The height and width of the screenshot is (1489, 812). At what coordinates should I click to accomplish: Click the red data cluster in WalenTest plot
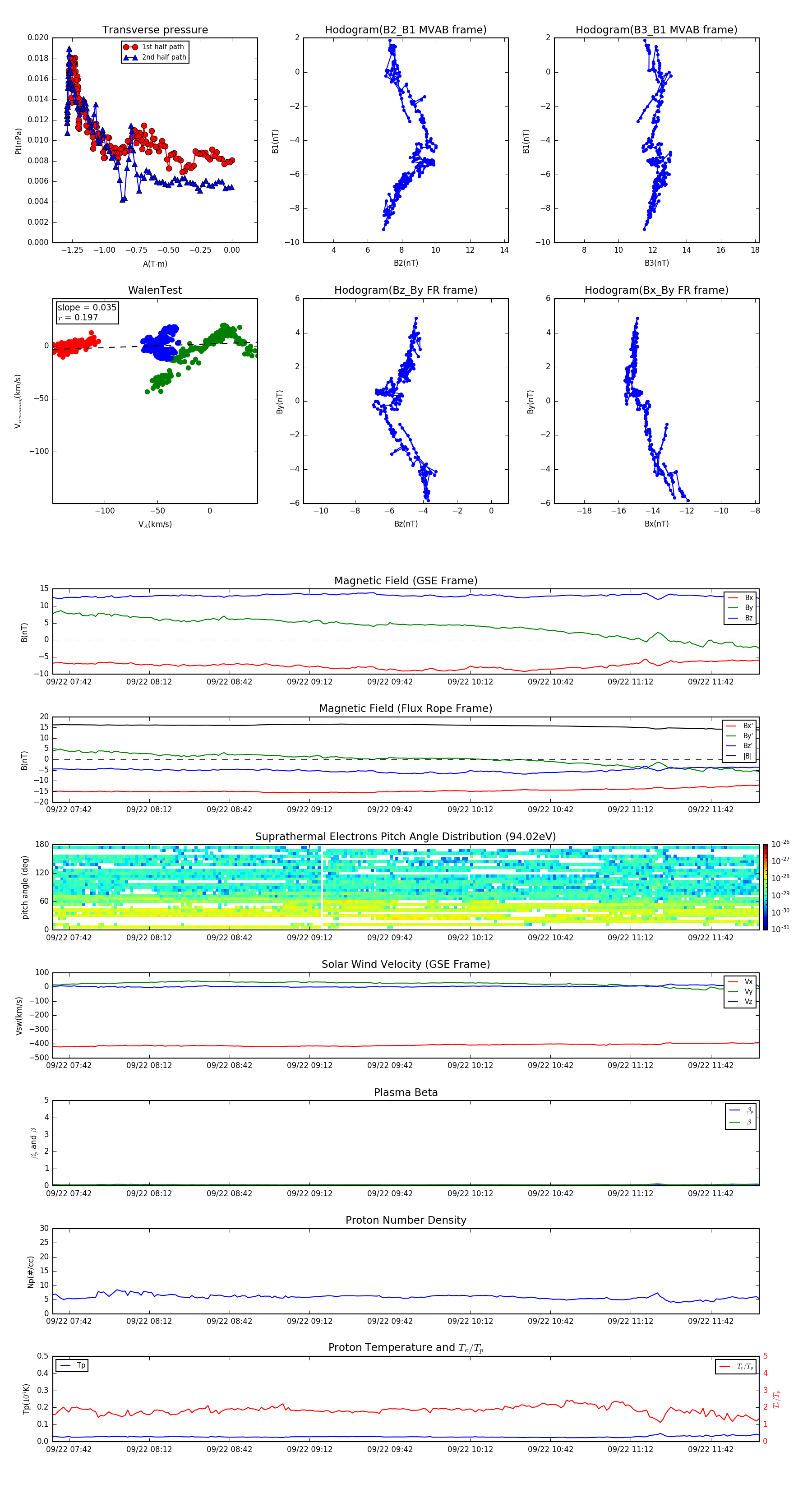(75, 345)
